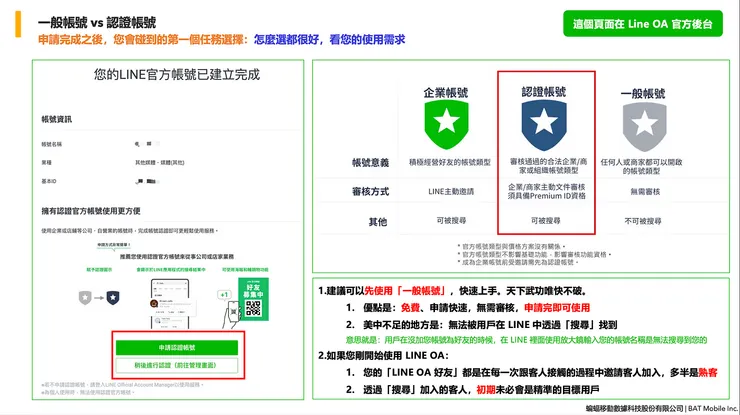This screenshot has height=415, width=740.
Task: Click the 其他娛樂・娛樂(其他) value
Action: [x=160, y=162]
